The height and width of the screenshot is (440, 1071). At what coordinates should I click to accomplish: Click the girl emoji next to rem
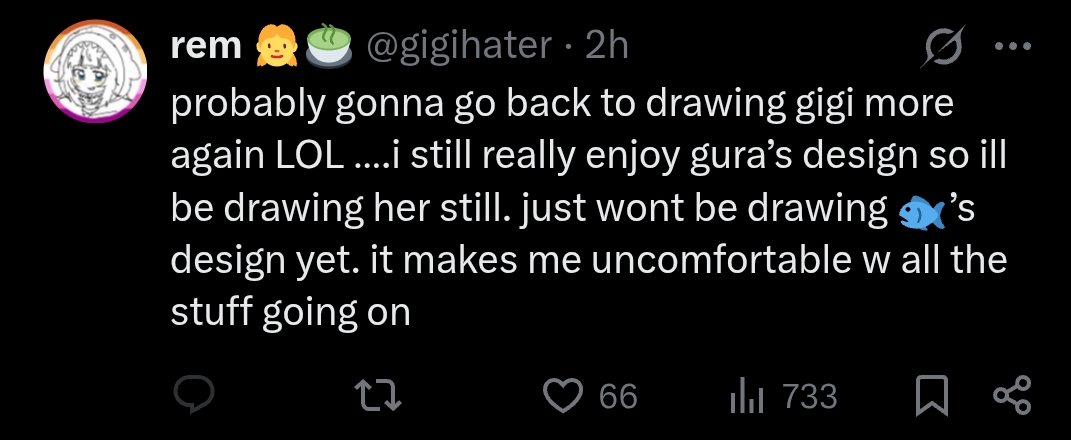[277, 47]
